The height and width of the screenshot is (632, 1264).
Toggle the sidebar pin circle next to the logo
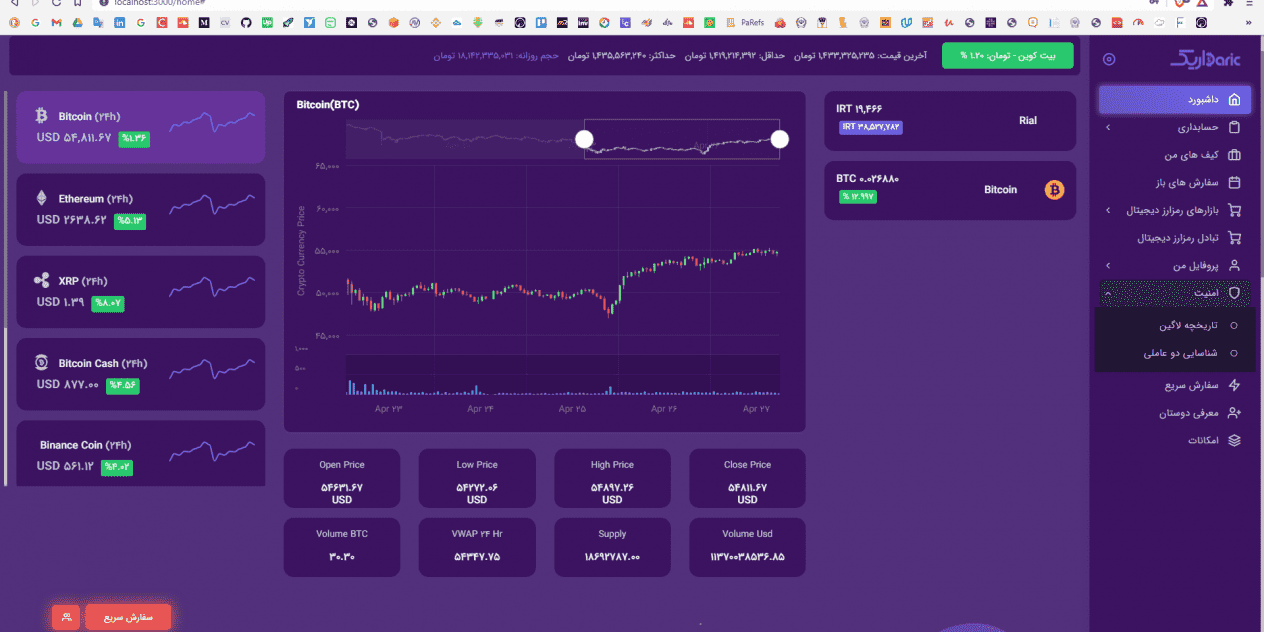tap(1109, 59)
